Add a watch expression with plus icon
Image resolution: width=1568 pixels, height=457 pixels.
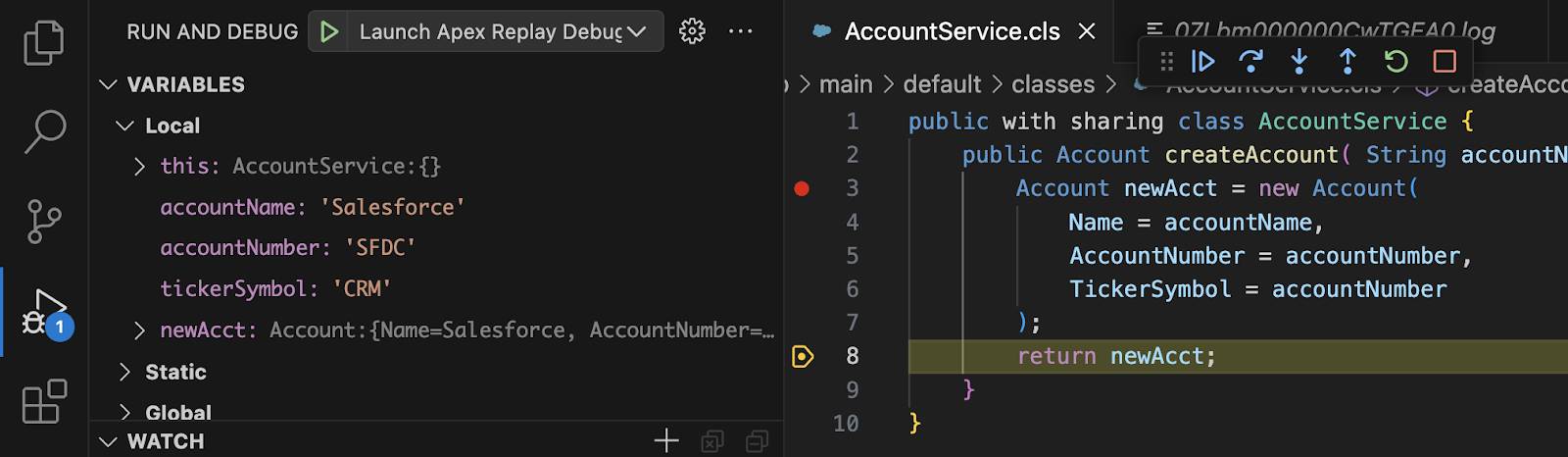tap(666, 441)
